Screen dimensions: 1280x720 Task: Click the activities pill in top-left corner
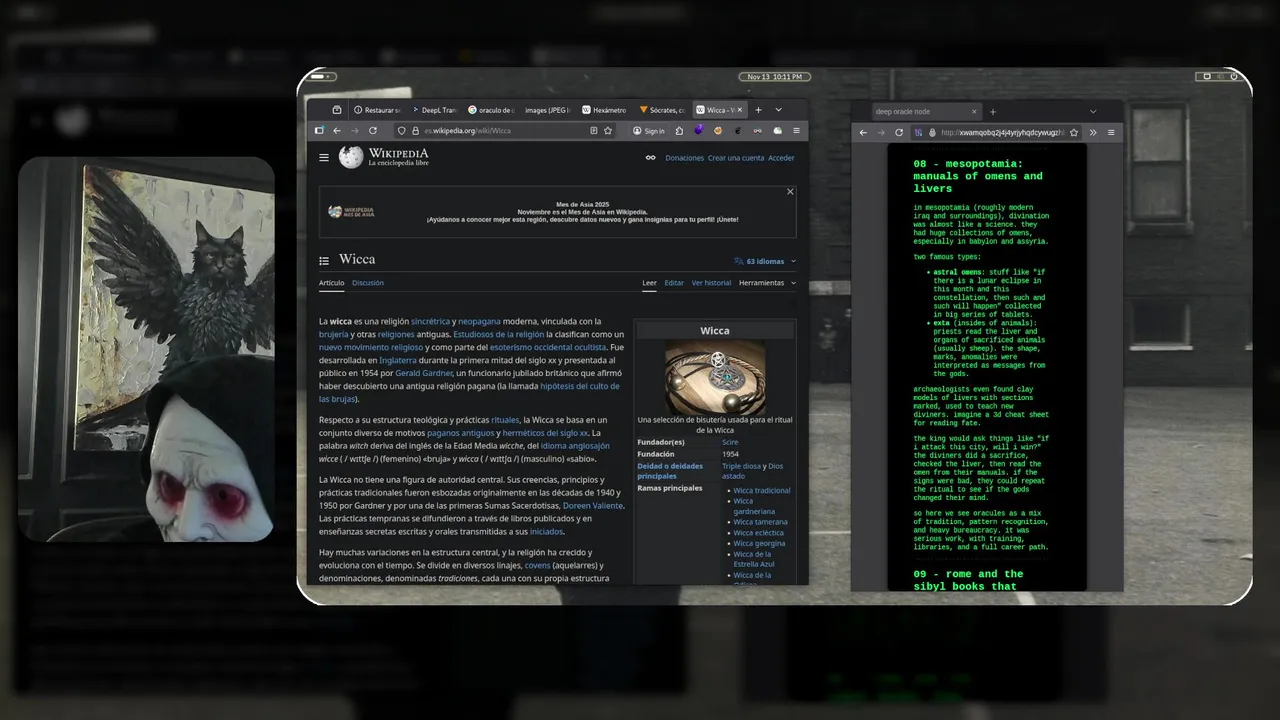pos(323,77)
